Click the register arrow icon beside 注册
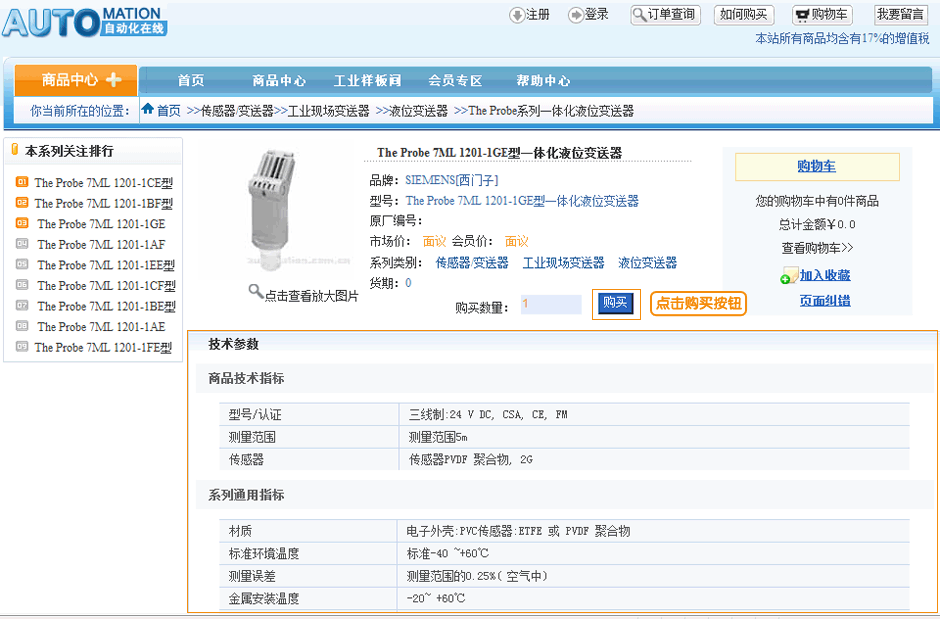 click(x=517, y=15)
